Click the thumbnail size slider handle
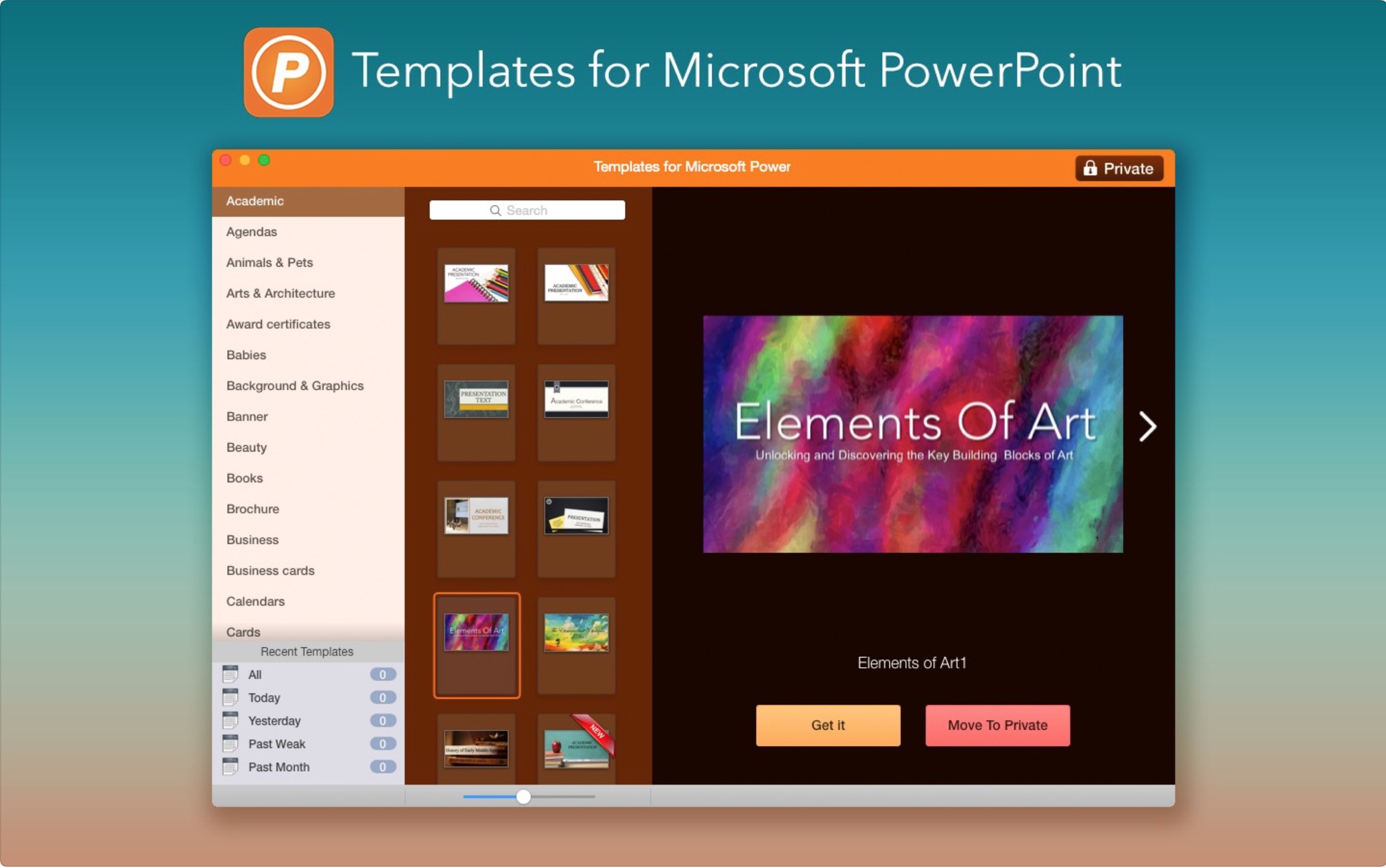The height and width of the screenshot is (868, 1386). (523, 797)
